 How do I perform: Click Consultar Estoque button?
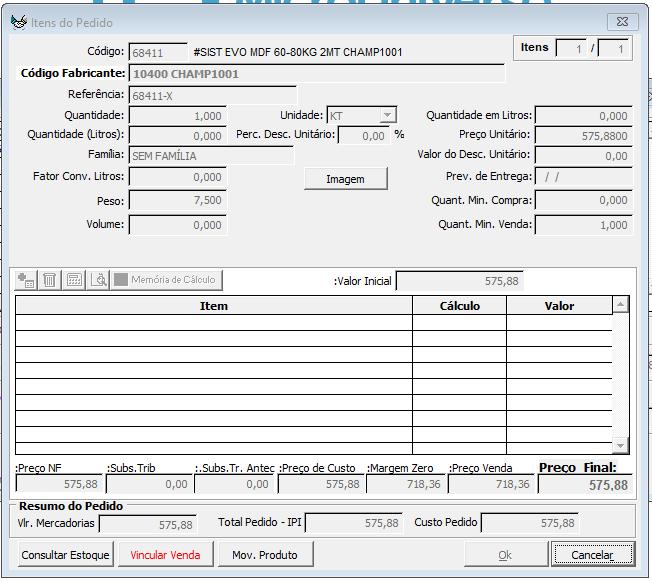pos(65,555)
